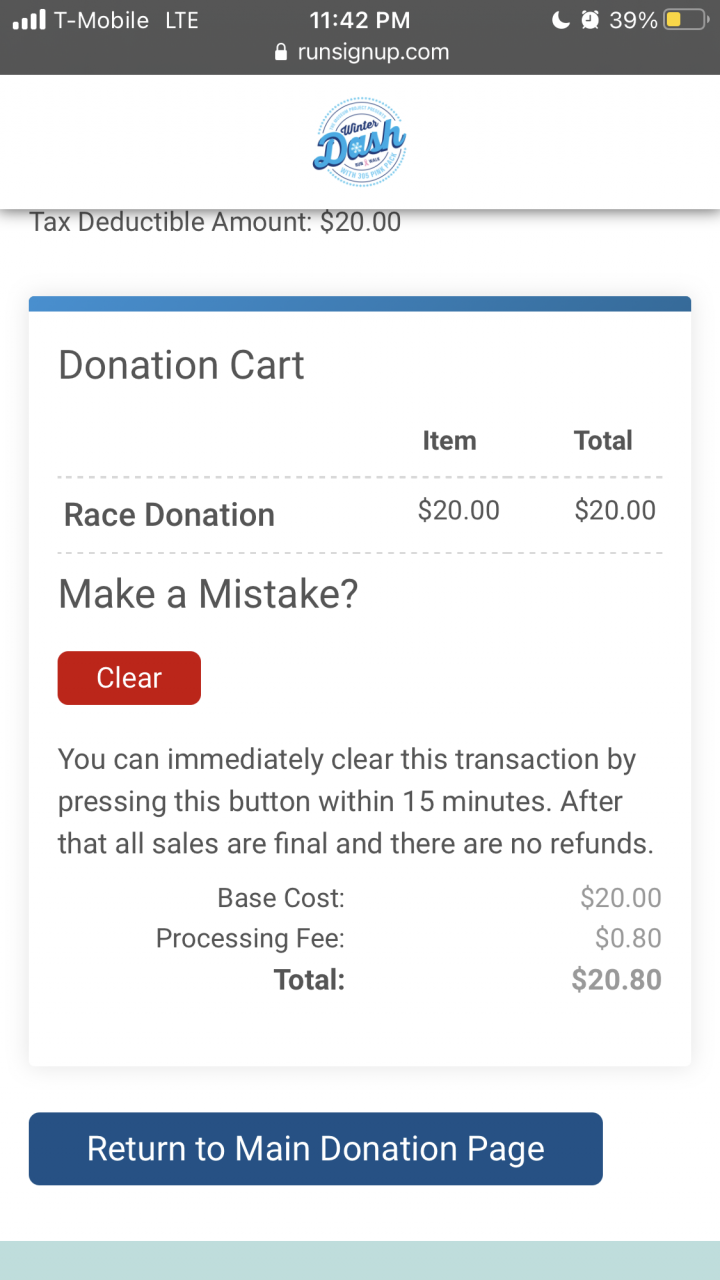Tap the Donation Cart heading

click(181, 365)
